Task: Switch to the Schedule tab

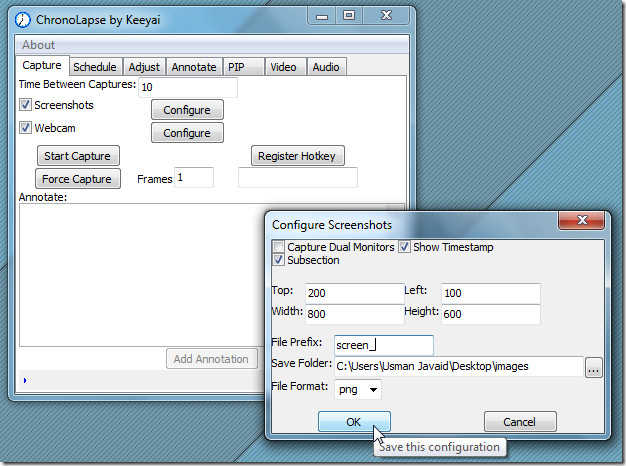Action: pyautogui.click(x=95, y=67)
